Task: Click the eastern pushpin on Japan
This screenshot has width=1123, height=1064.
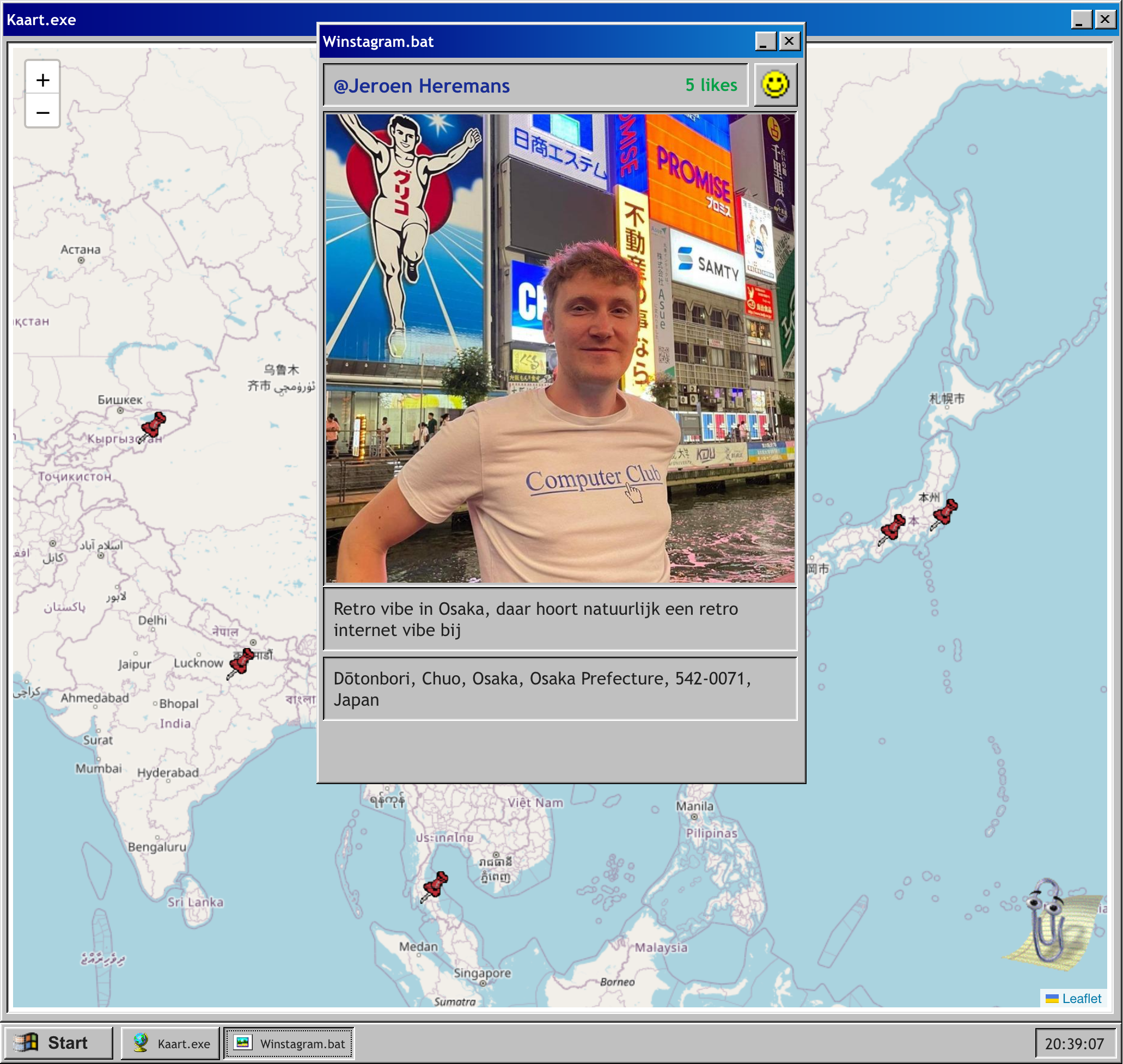Action: [x=944, y=513]
